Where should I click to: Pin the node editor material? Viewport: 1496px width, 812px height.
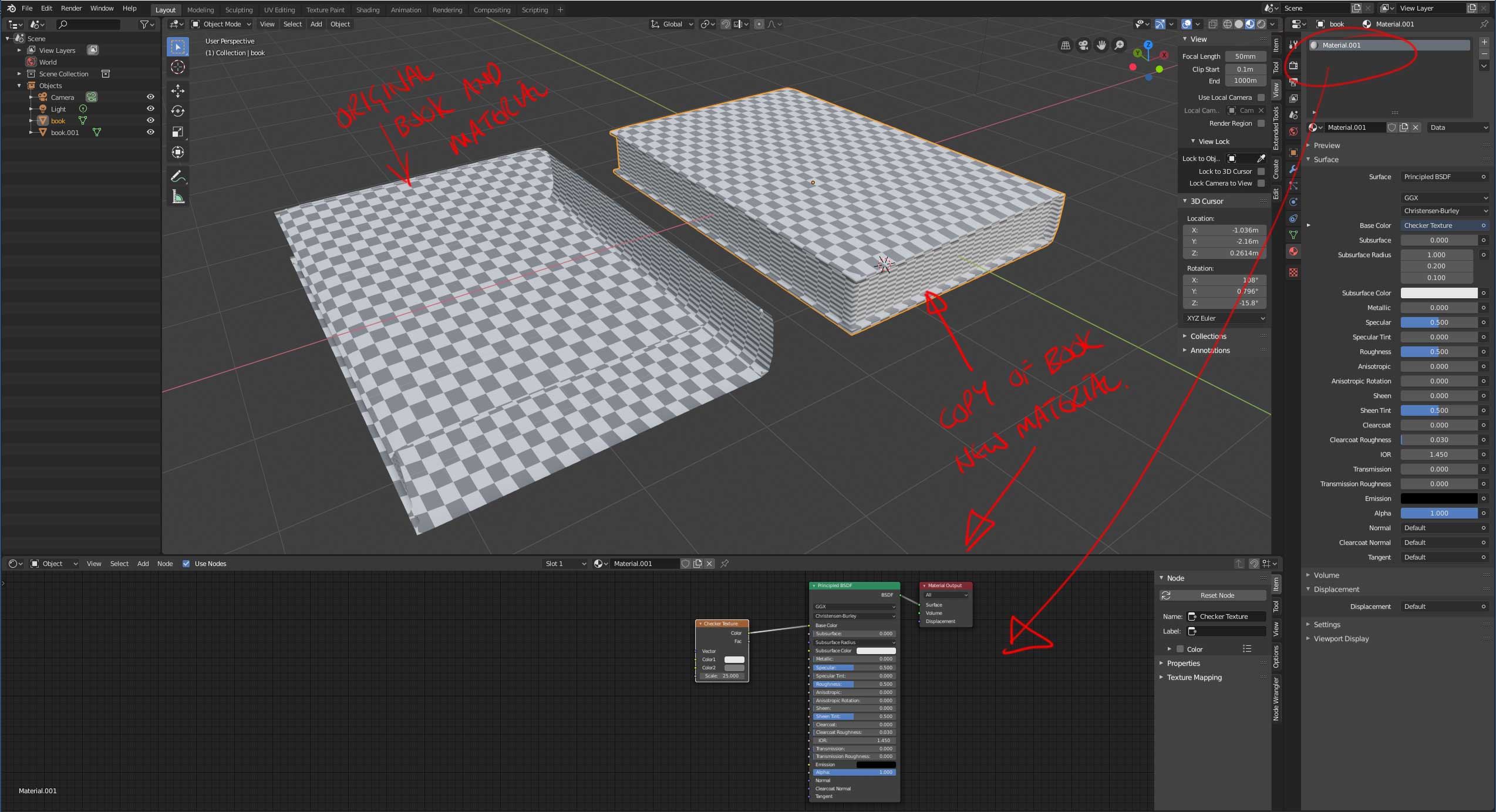[x=725, y=564]
